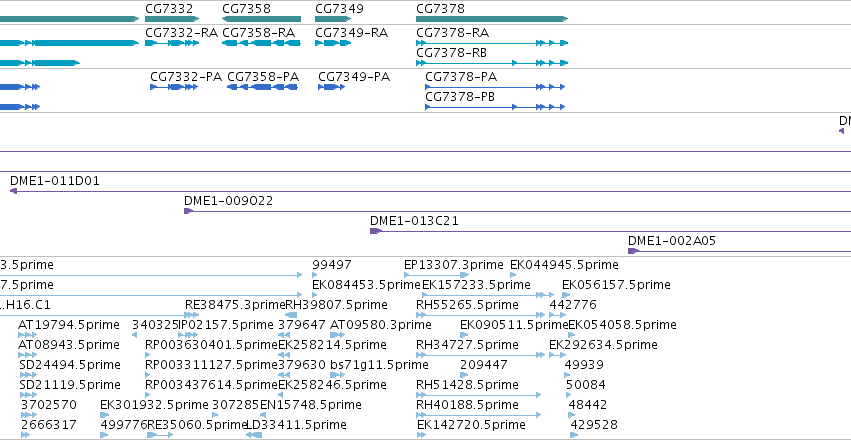The image size is (851, 440).
Task: Open transcript CG7378-RA
Action: tap(452, 33)
